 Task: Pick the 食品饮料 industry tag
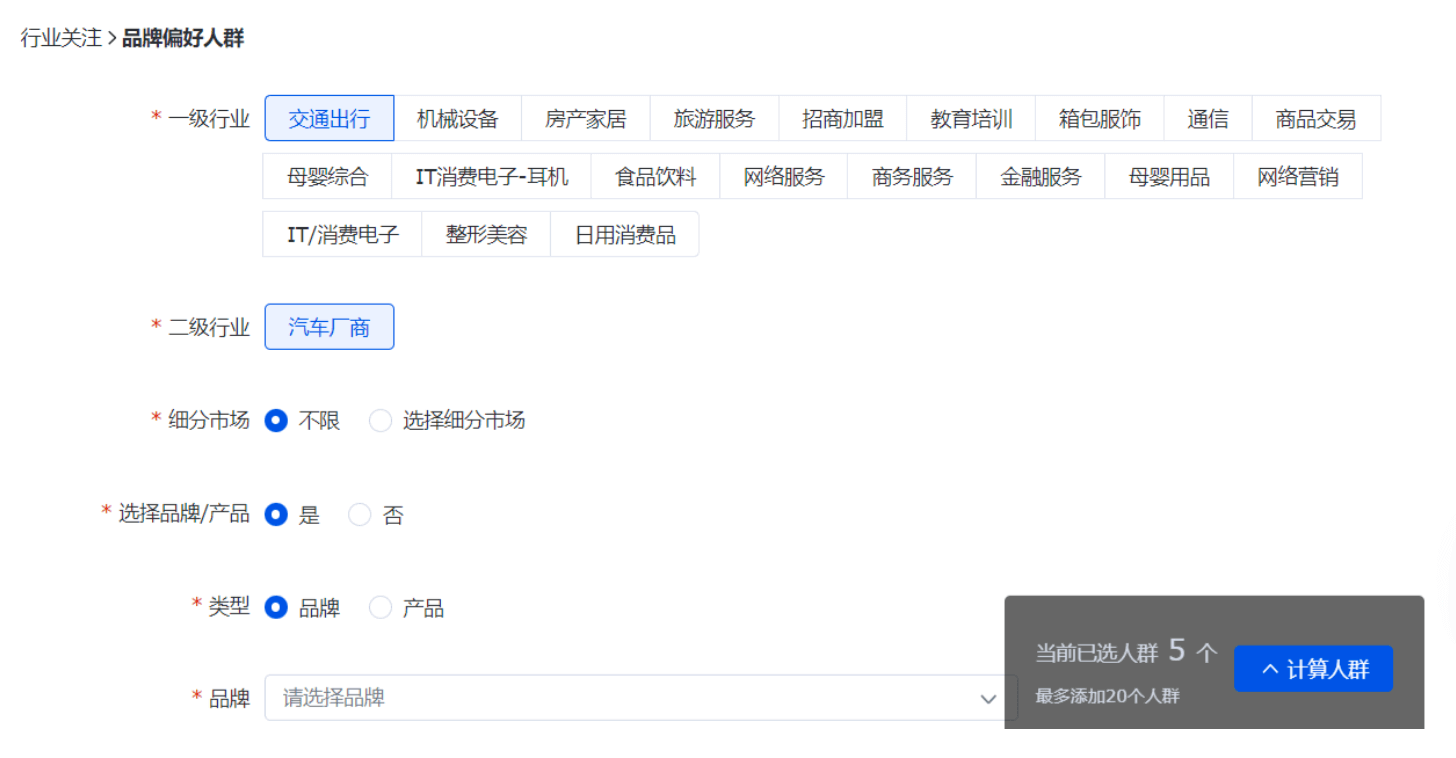click(x=655, y=177)
